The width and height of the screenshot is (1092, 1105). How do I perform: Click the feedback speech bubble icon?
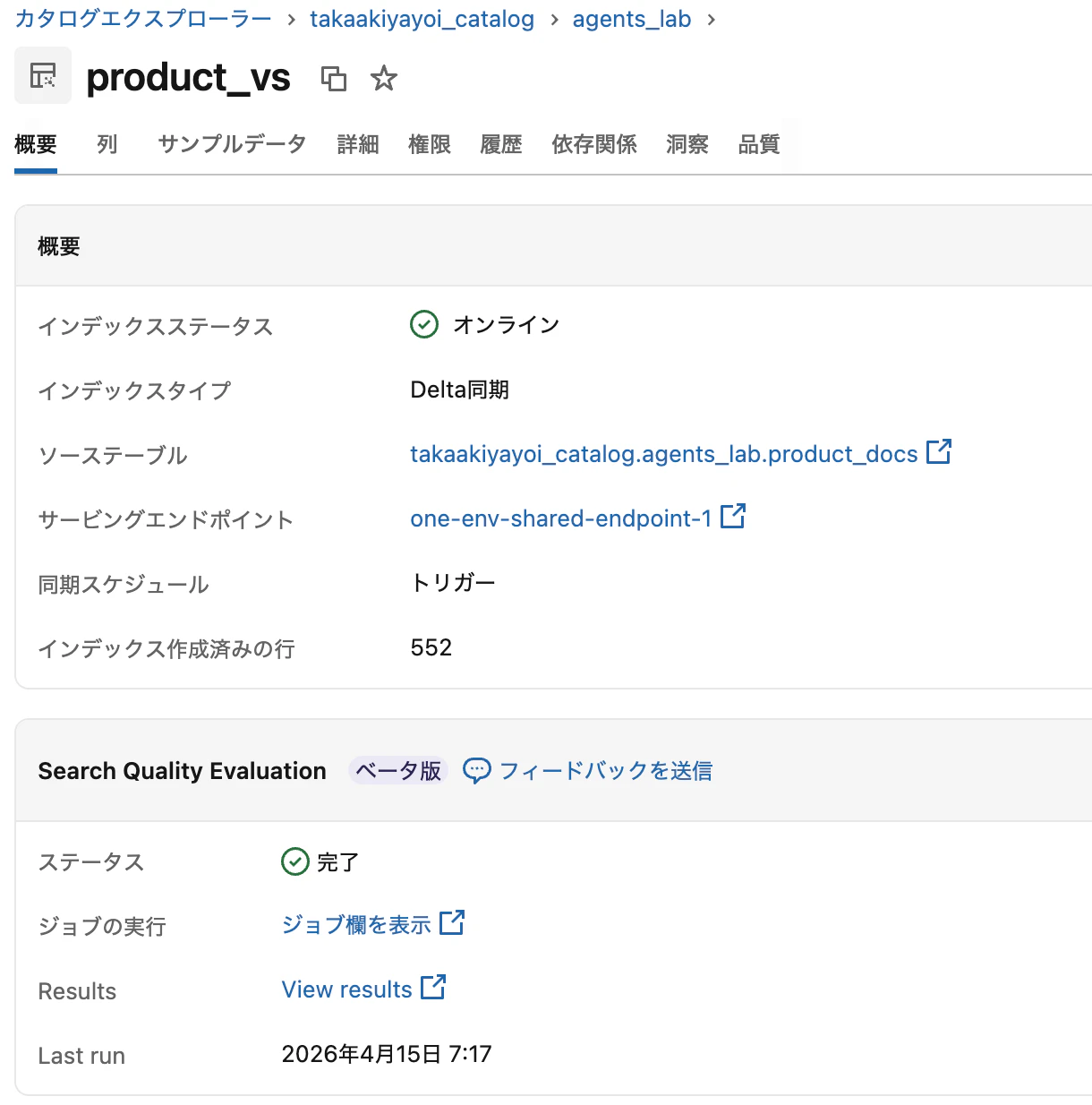[x=477, y=770]
